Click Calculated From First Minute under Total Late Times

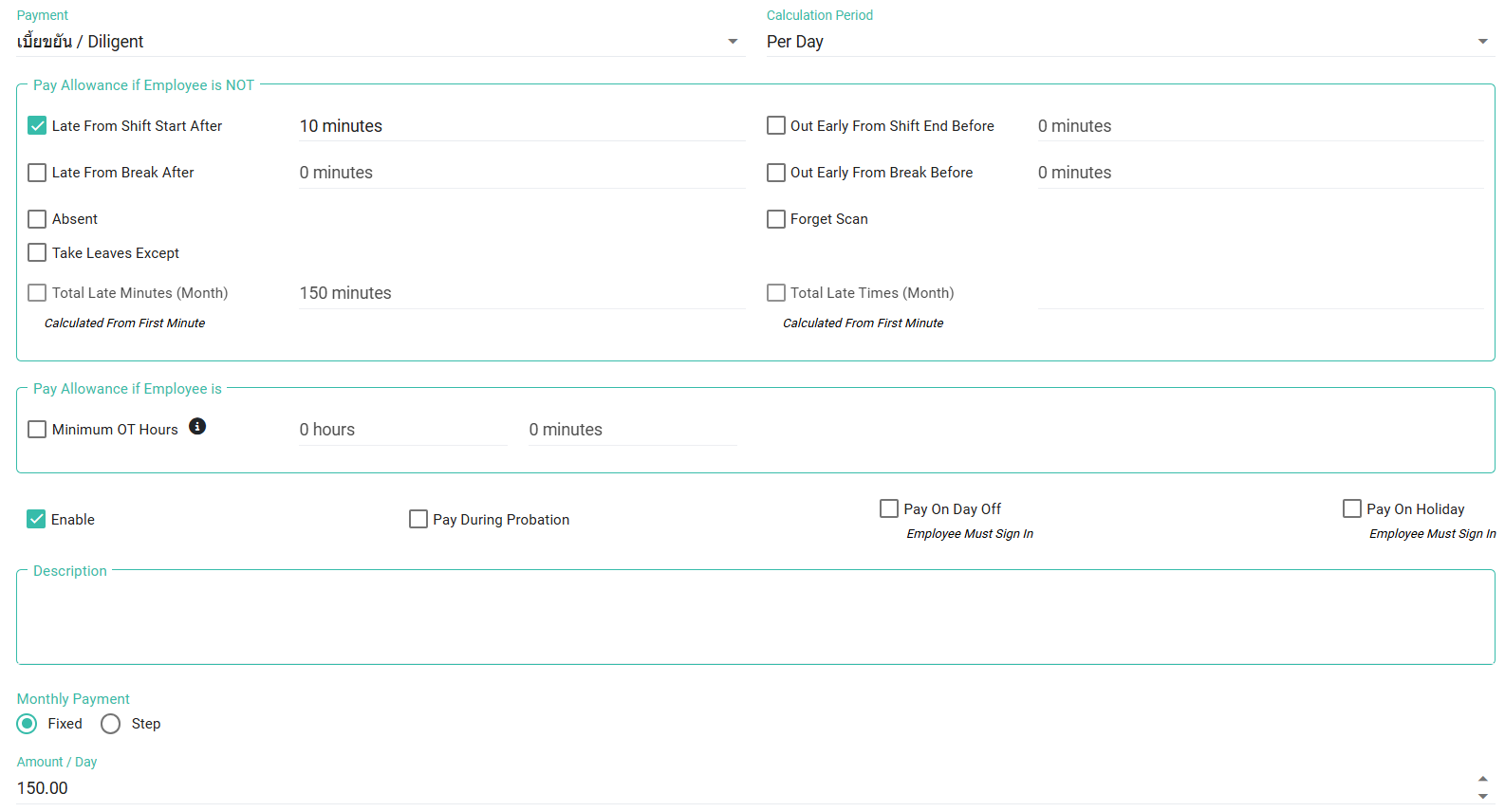tap(863, 323)
